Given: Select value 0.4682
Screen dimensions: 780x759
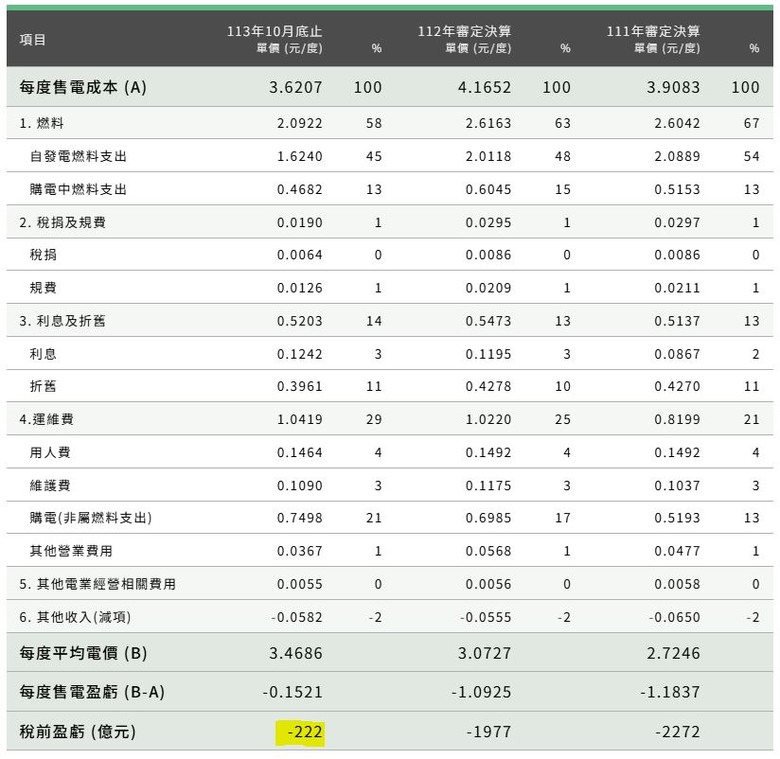Looking at the screenshot, I should pos(300,190).
